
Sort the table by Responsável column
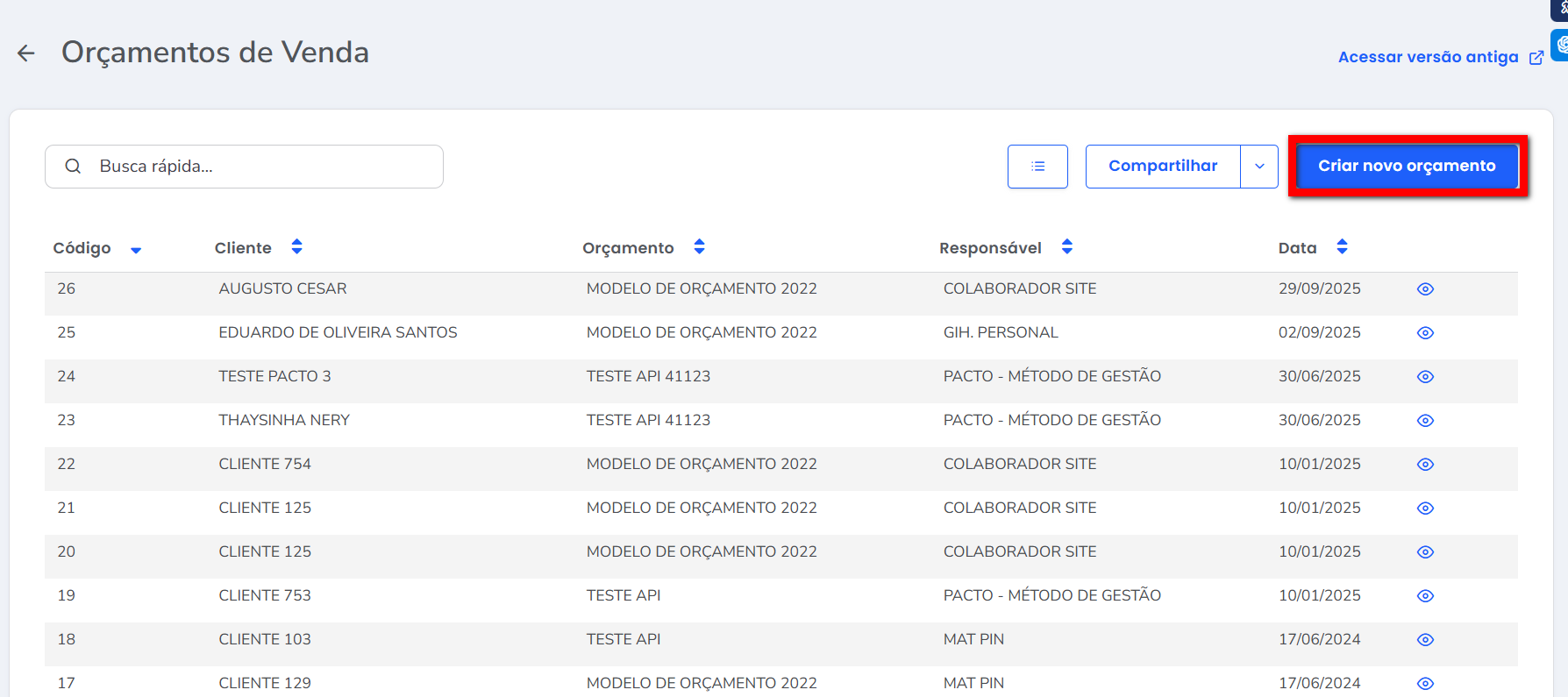tap(1066, 247)
